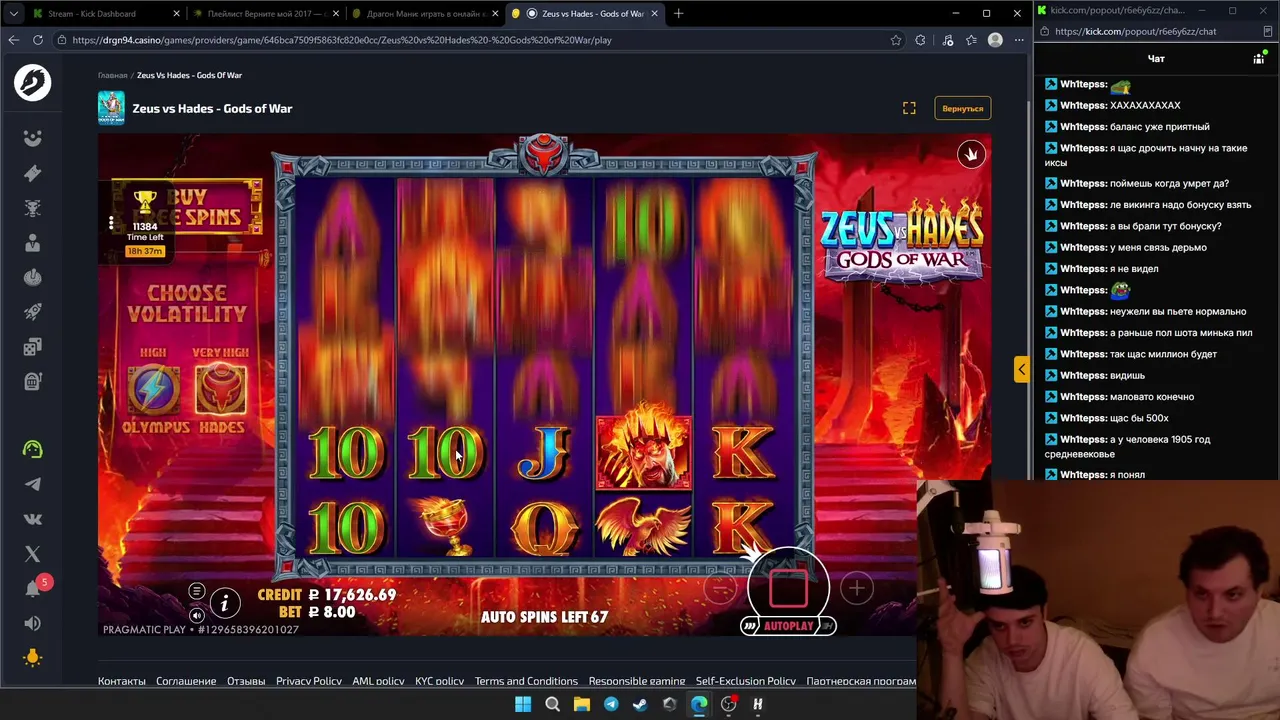Open the Windows Start menu

coord(523,704)
